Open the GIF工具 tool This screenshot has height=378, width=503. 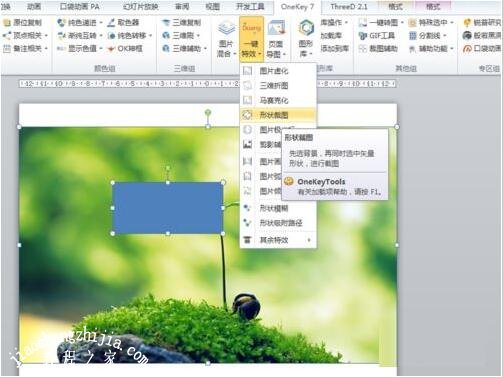[x=377, y=35]
